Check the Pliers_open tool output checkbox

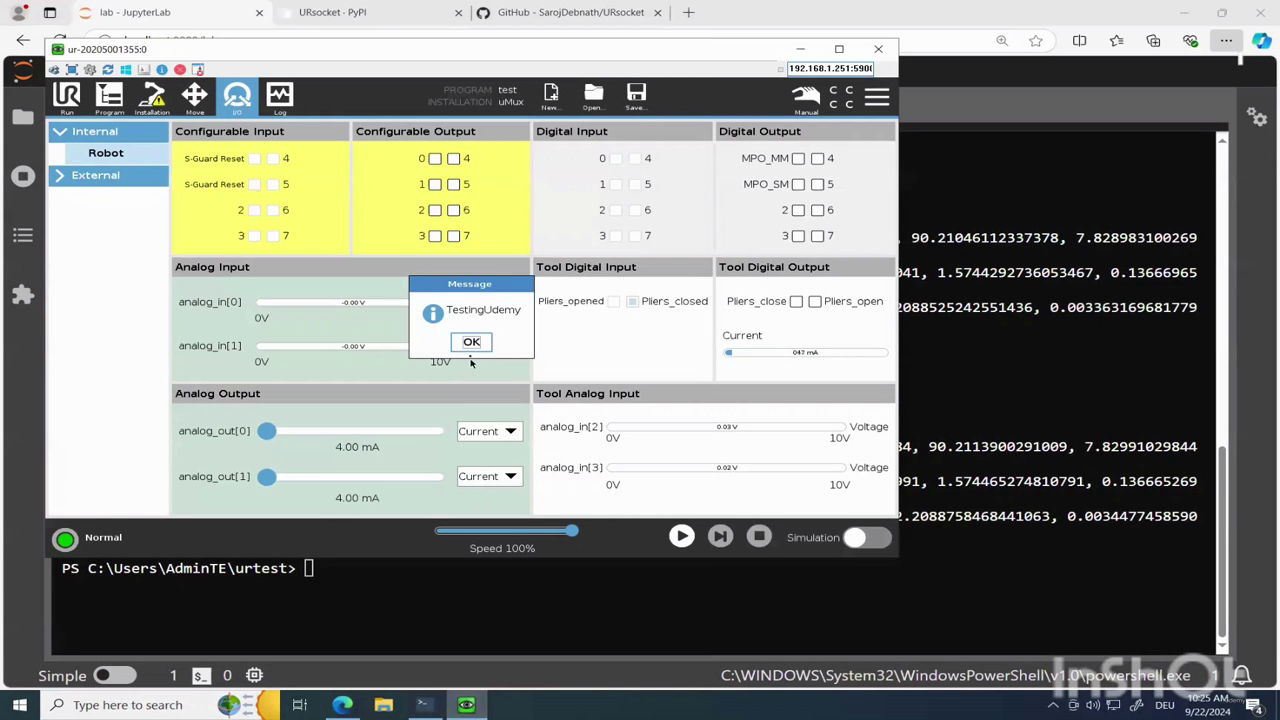click(x=815, y=301)
